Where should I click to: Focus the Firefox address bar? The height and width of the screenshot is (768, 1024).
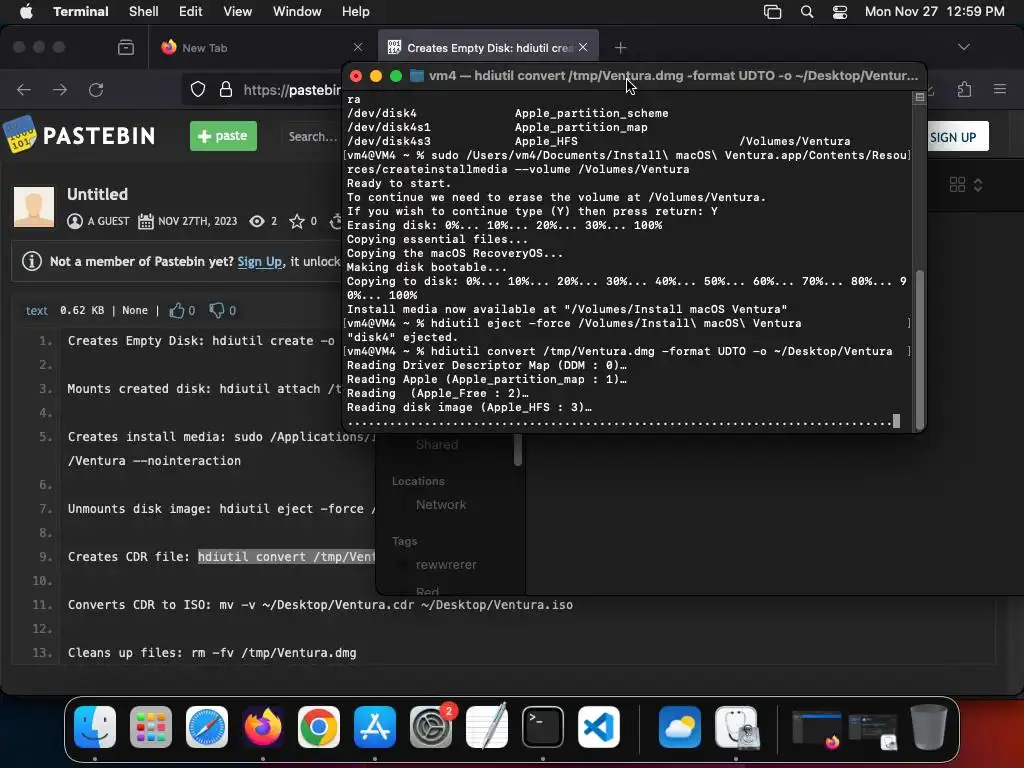pyautogui.click(x=291, y=89)
